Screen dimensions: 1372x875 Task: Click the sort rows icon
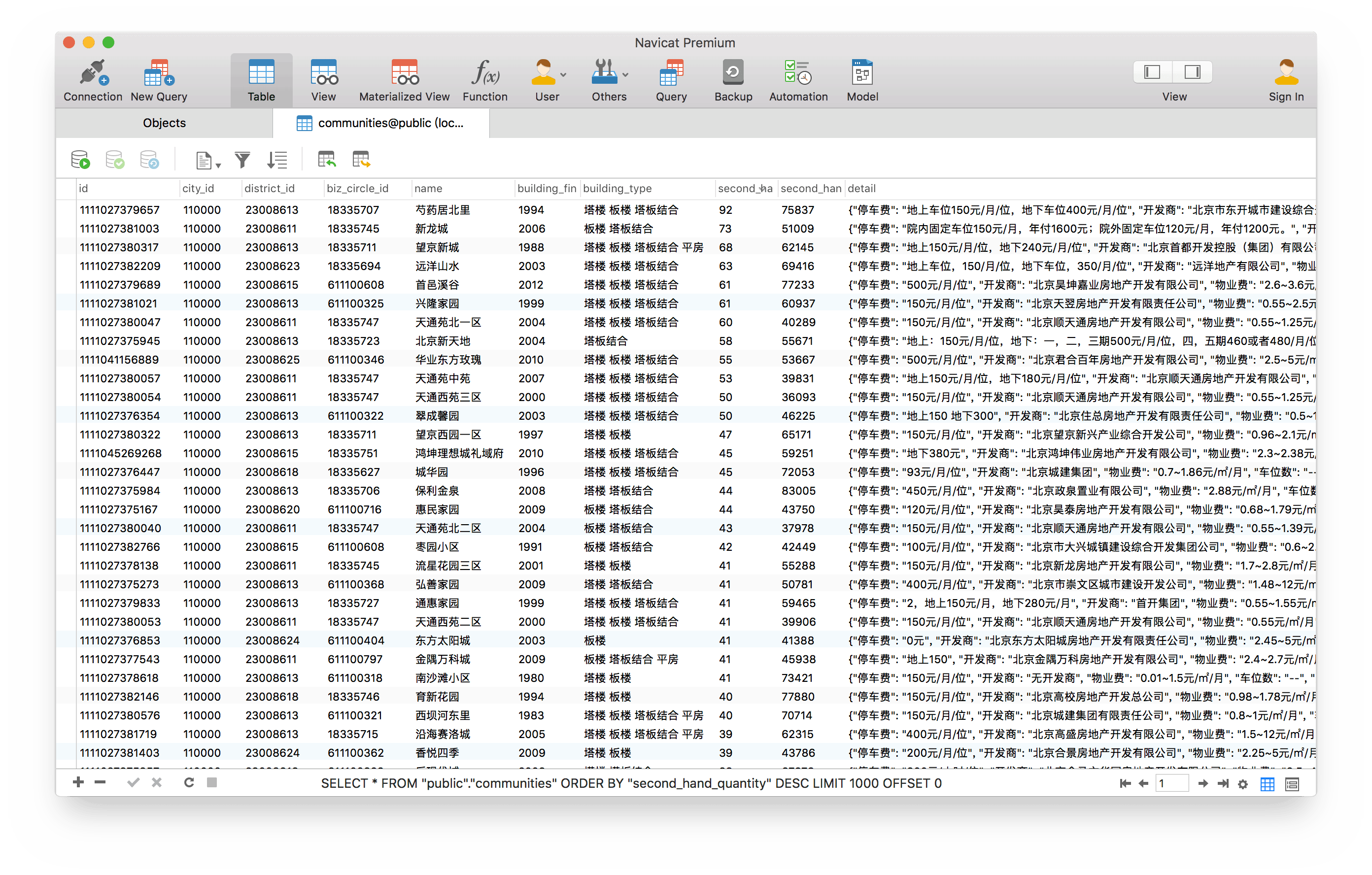[x=277, y=160]
